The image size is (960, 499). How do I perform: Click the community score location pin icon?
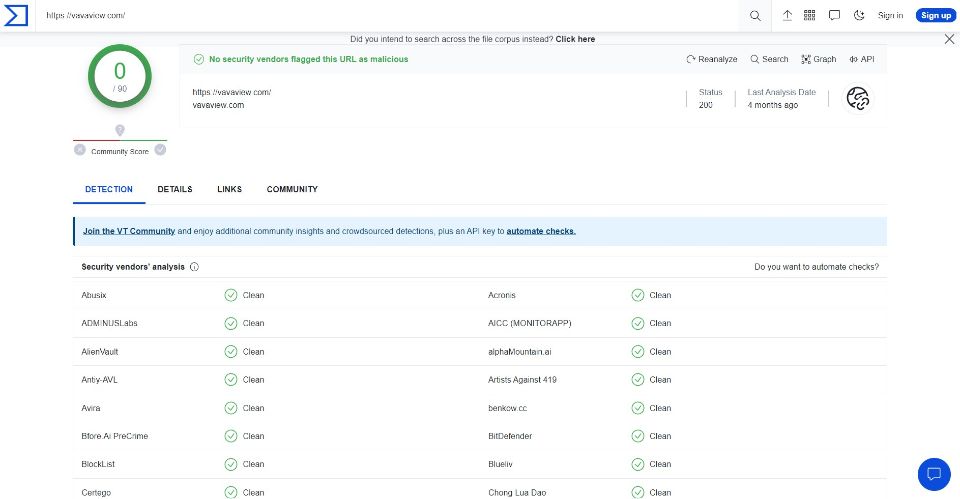pyautogui.click(x=120, y=130)
